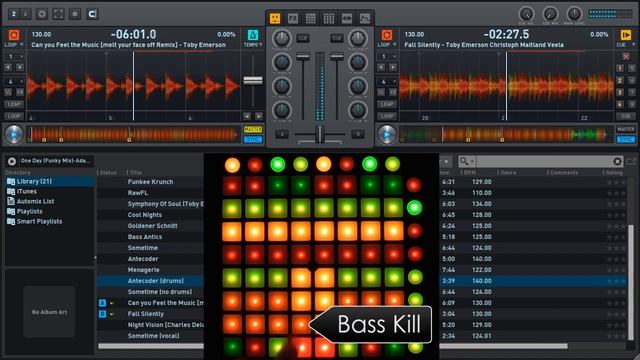Enable LEAP mode on deck A
This screenshot has height=360, width=640.
coord(14,104)
